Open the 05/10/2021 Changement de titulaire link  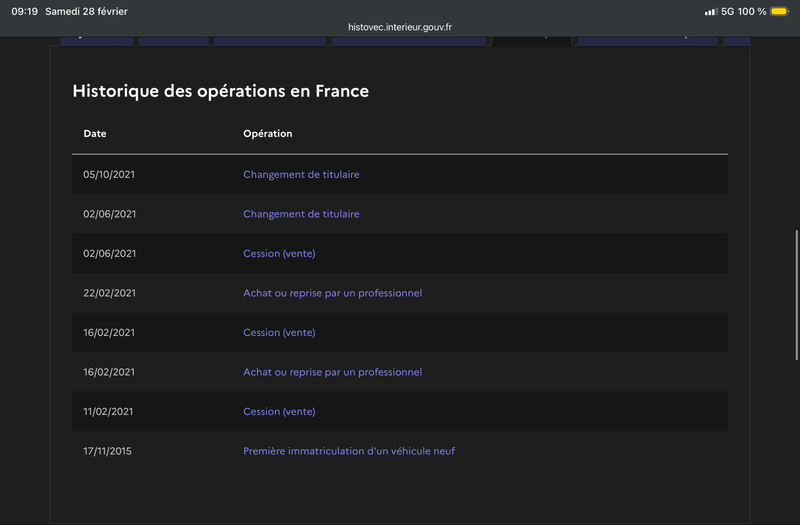click(301, 174)
